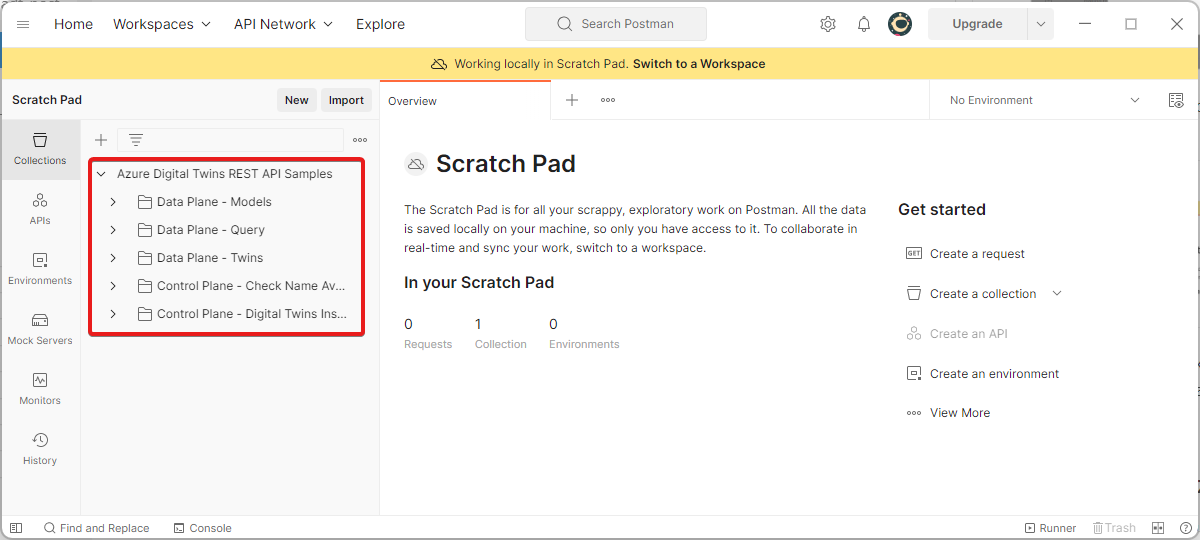This screenshot has height=540, width=1200.
Task: Click Create a collection
Action: [983, 294]
